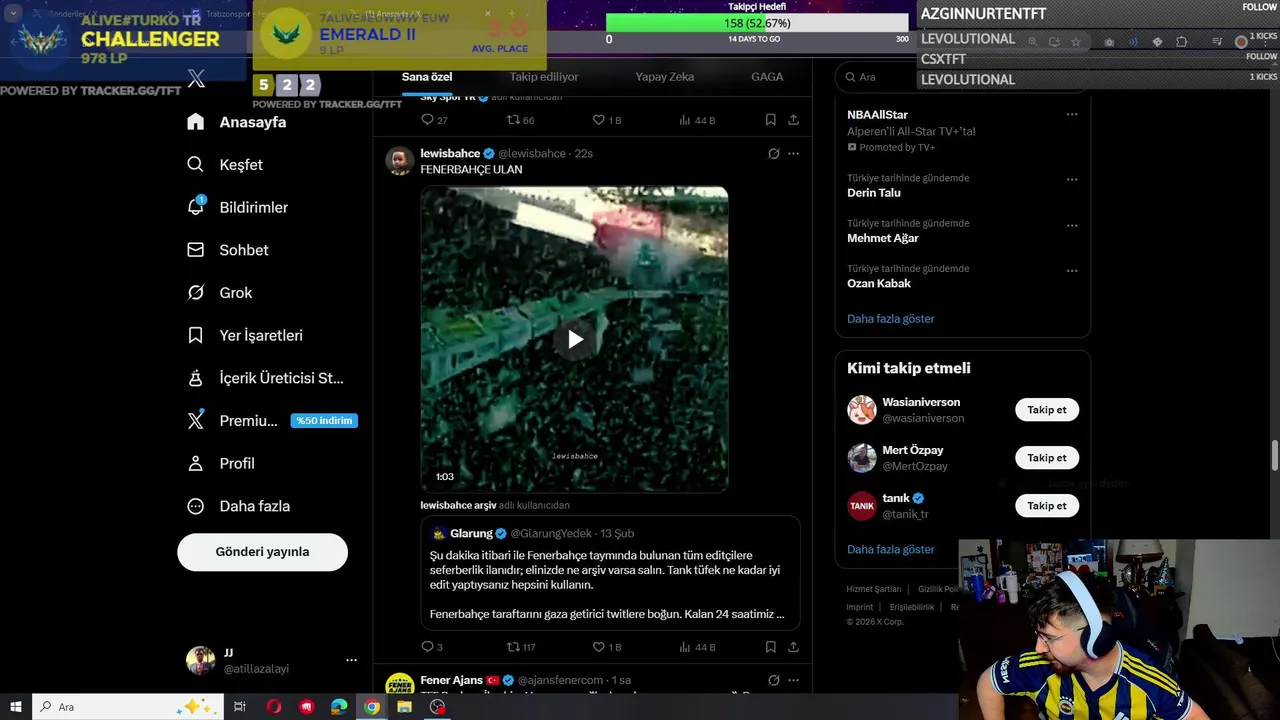Open the Erişilebilirlik footer link
Screen dimensions: 1280x720
click(912, 607)
